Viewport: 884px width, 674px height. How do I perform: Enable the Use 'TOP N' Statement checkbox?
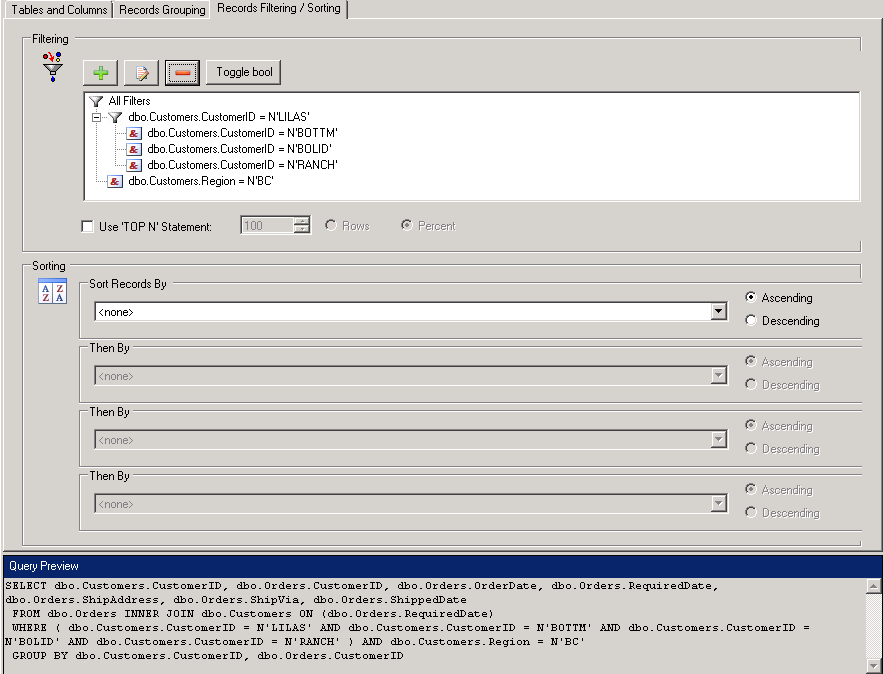coord(88,227)
